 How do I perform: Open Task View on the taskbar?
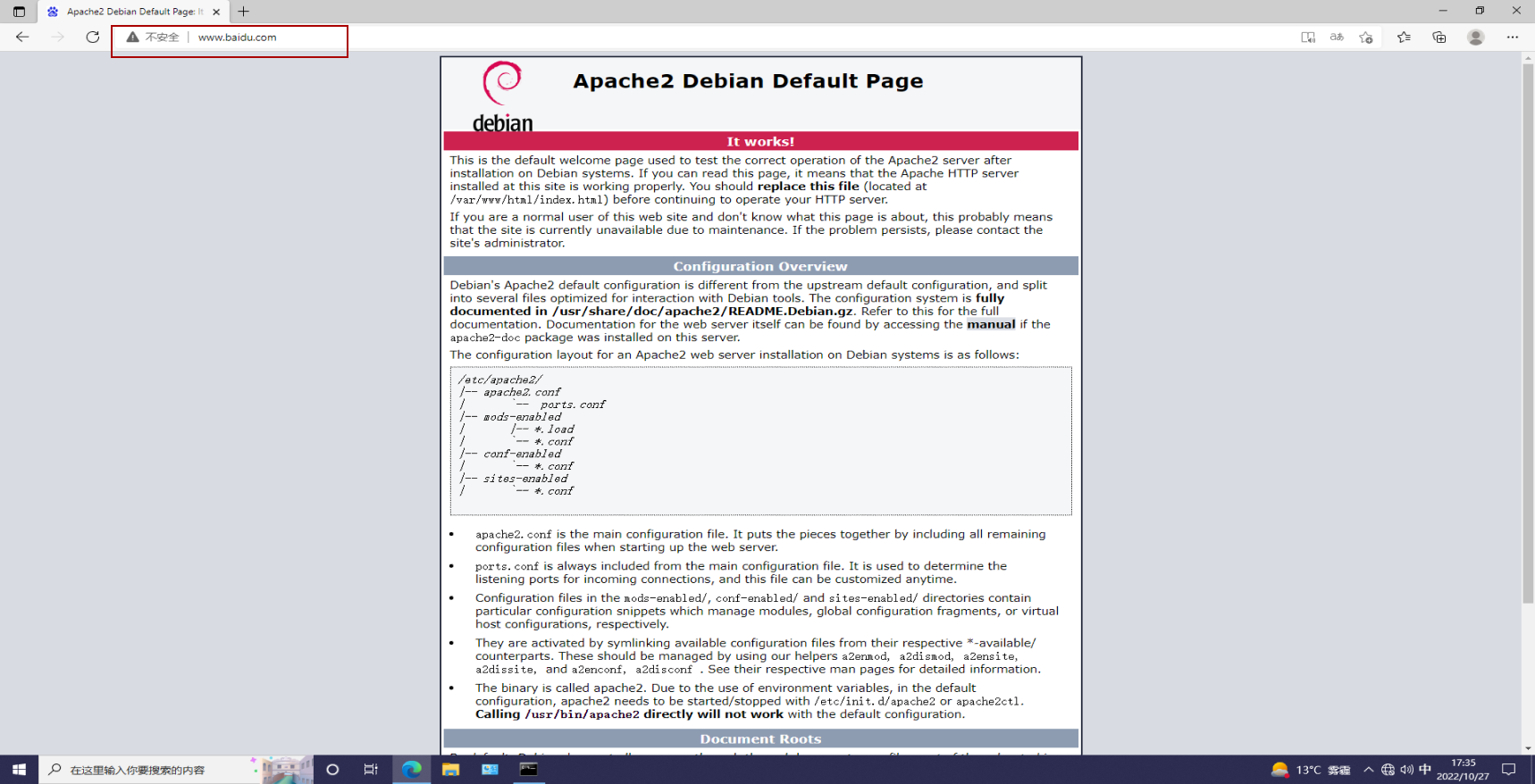[371, 769]
